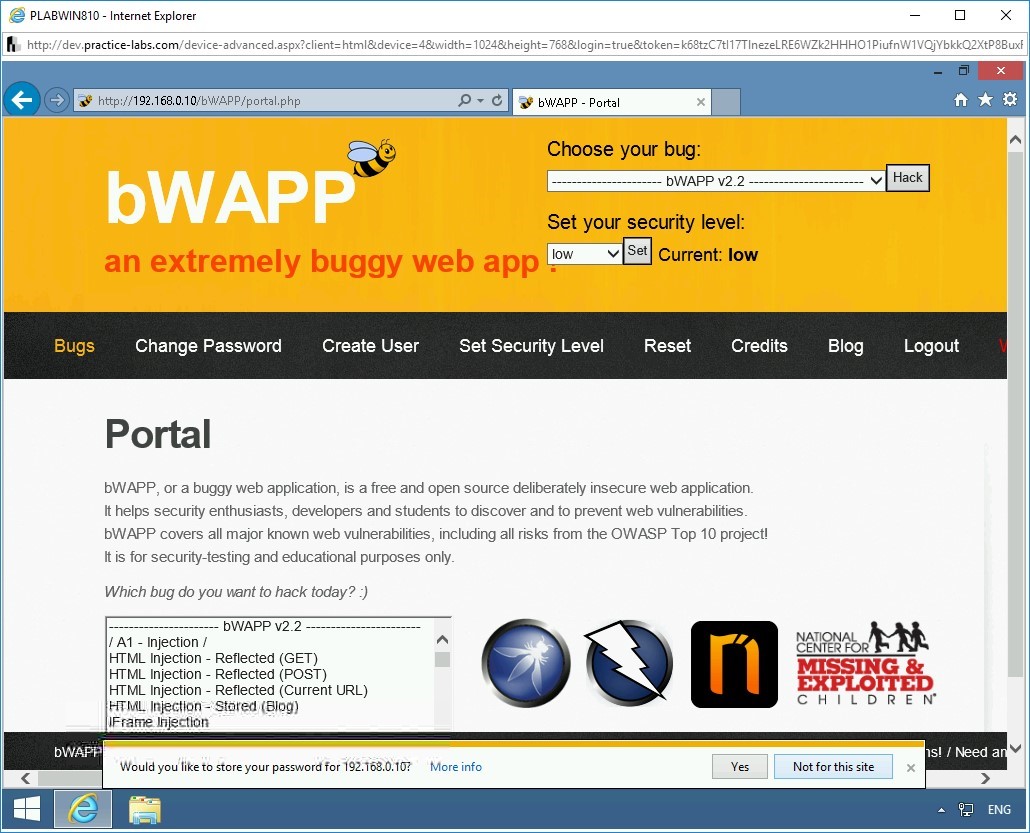This screenshot has height=833, width=1030.
Task: Click the search magnifier icon in address bar
Action: click(464, 101)
